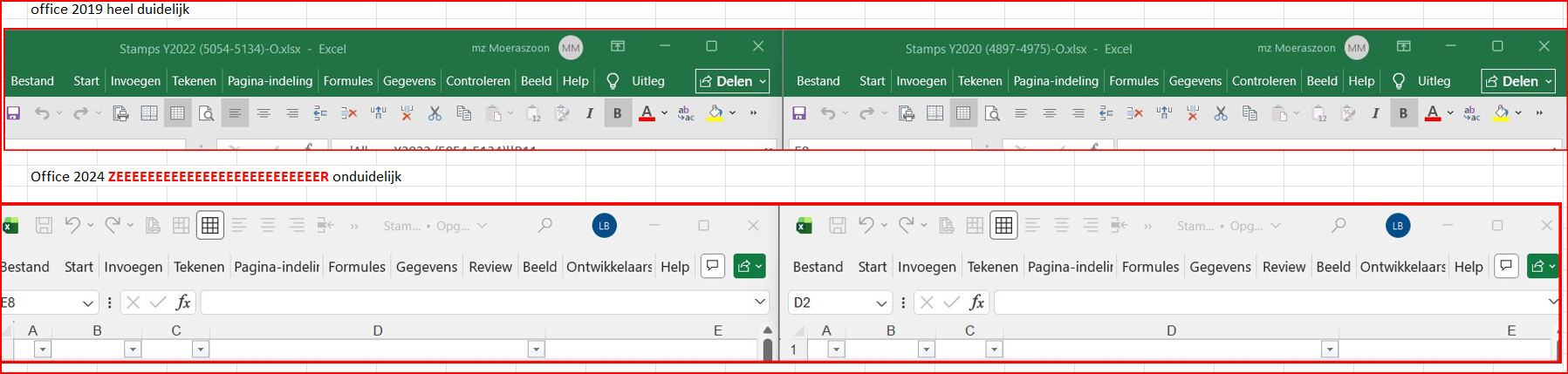Apply red font color in Stamps Y2022 window
Screen dimensions: 1568x374
coord(647,113)
